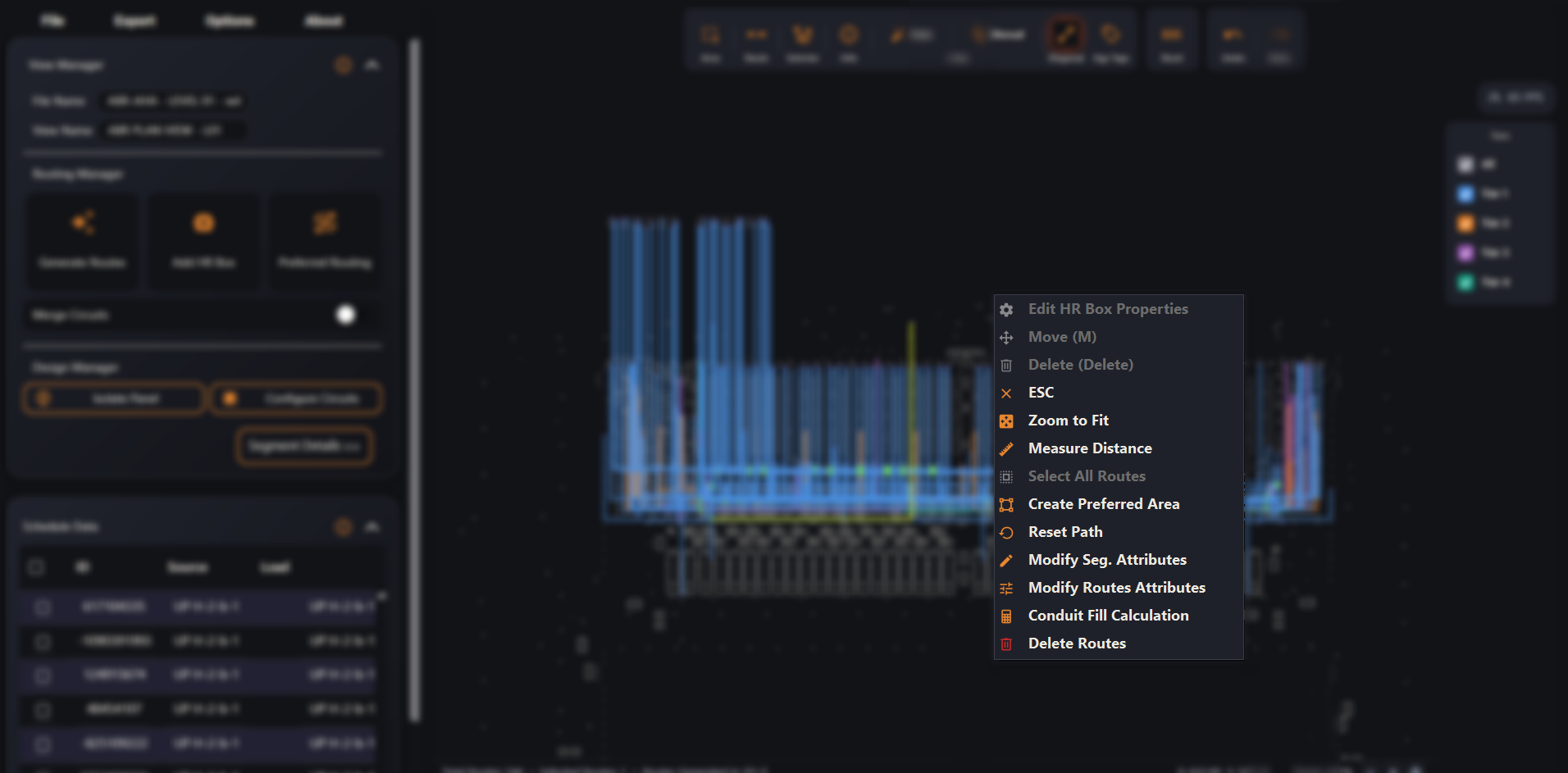Image resolution: width=1568 pixels, height=773 pixels.
Task: Select Move (M) from the context menu
Action: [x=1119, y=337]
